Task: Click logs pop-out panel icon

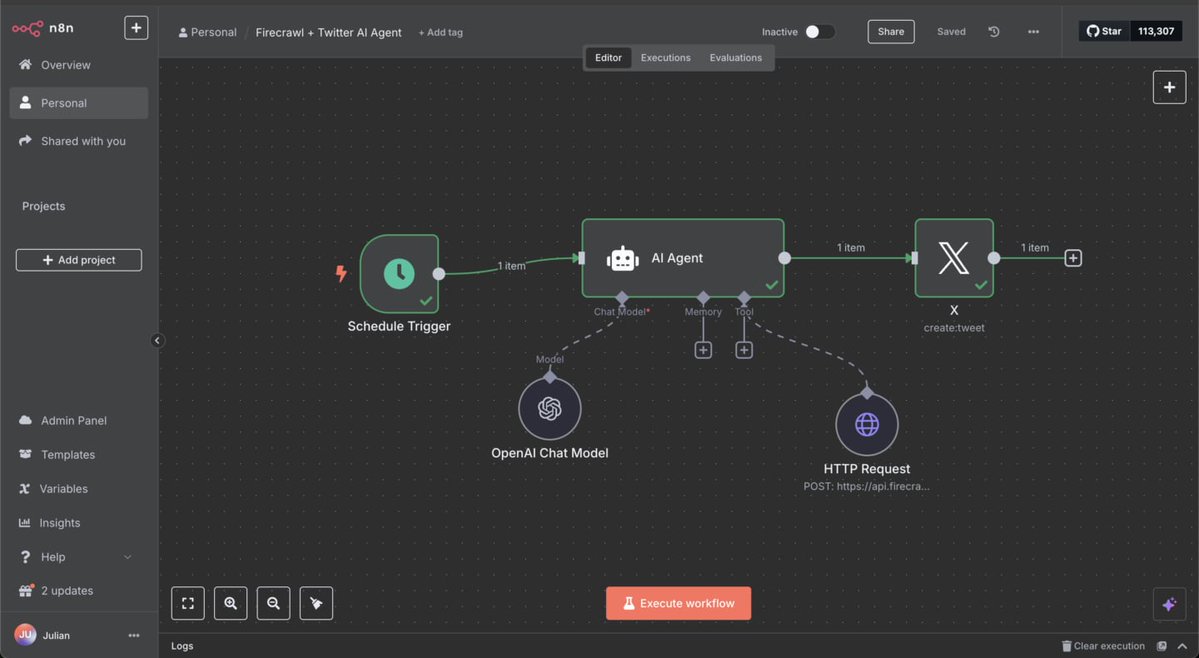Action: (1162, 646)
